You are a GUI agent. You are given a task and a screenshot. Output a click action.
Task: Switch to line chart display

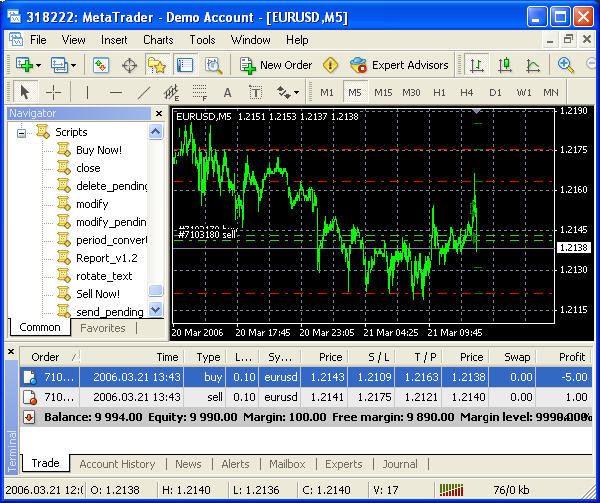533,65
